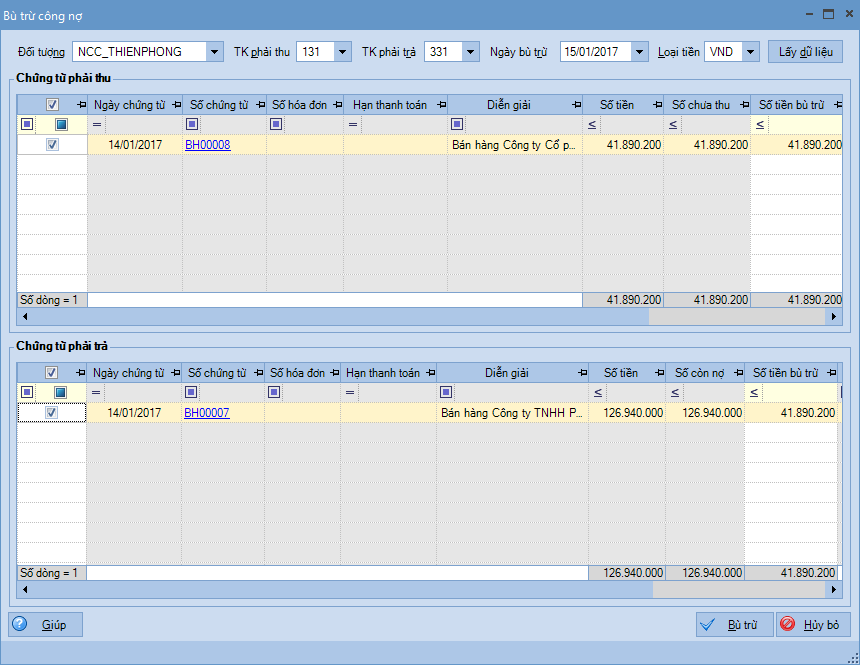Viewport: 860px width, 665px height.
Task: Open the Loại tiền currency dropdown
Action: coord(749,51)
